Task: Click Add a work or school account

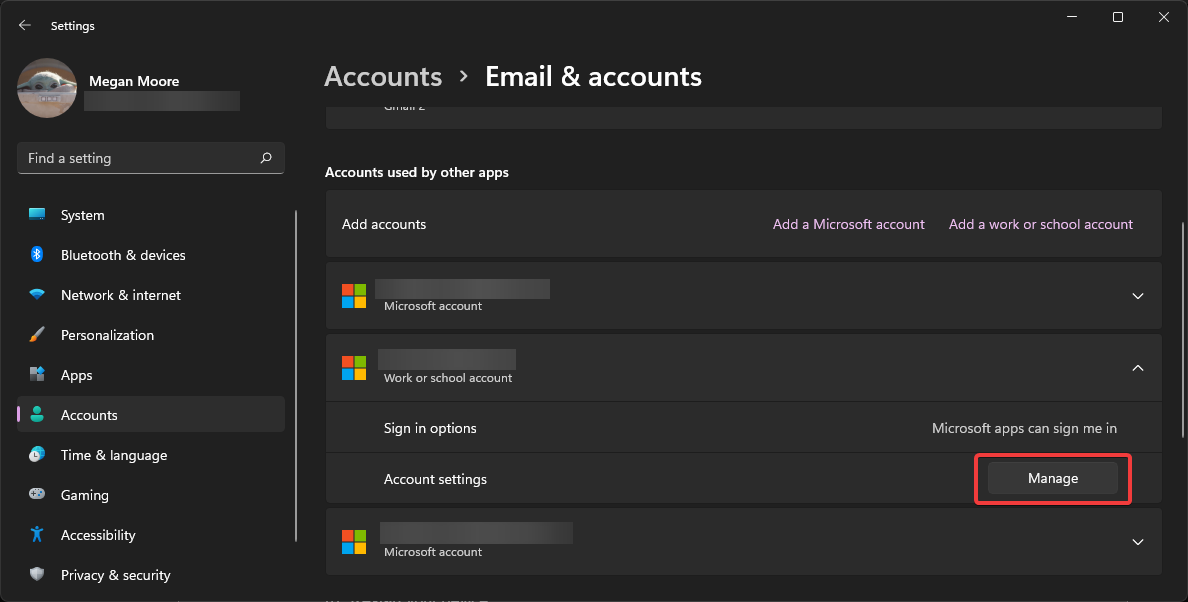Action: (x=1040, y=223)
